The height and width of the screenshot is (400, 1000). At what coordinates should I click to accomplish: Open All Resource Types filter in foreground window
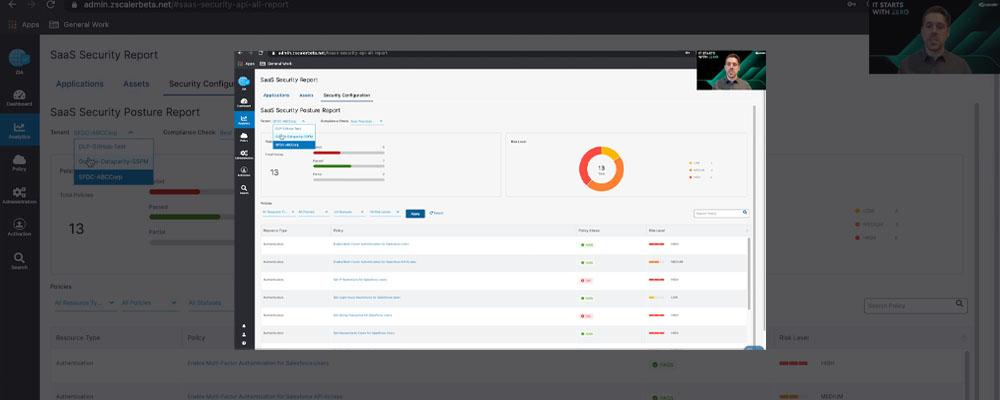[x=278, y=212]
